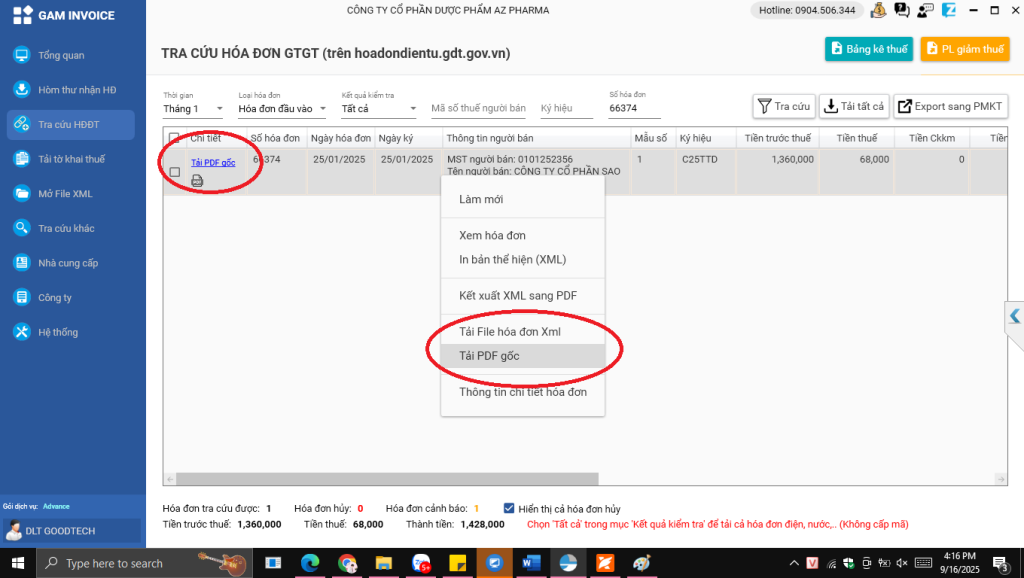Screen dimensions: 1024x578
Task: Click the GAM INVOICE logo
Action: point(64,15)
